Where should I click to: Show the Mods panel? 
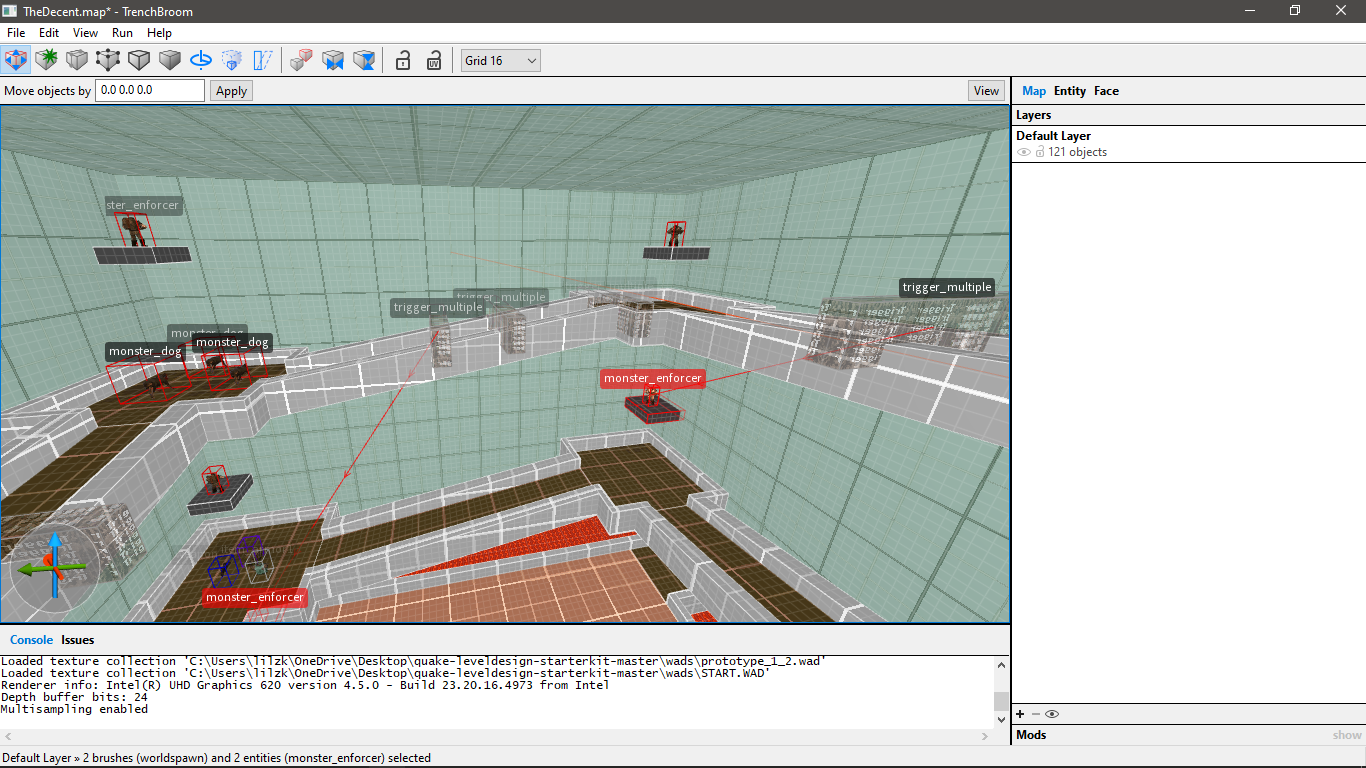[1347, 735]
